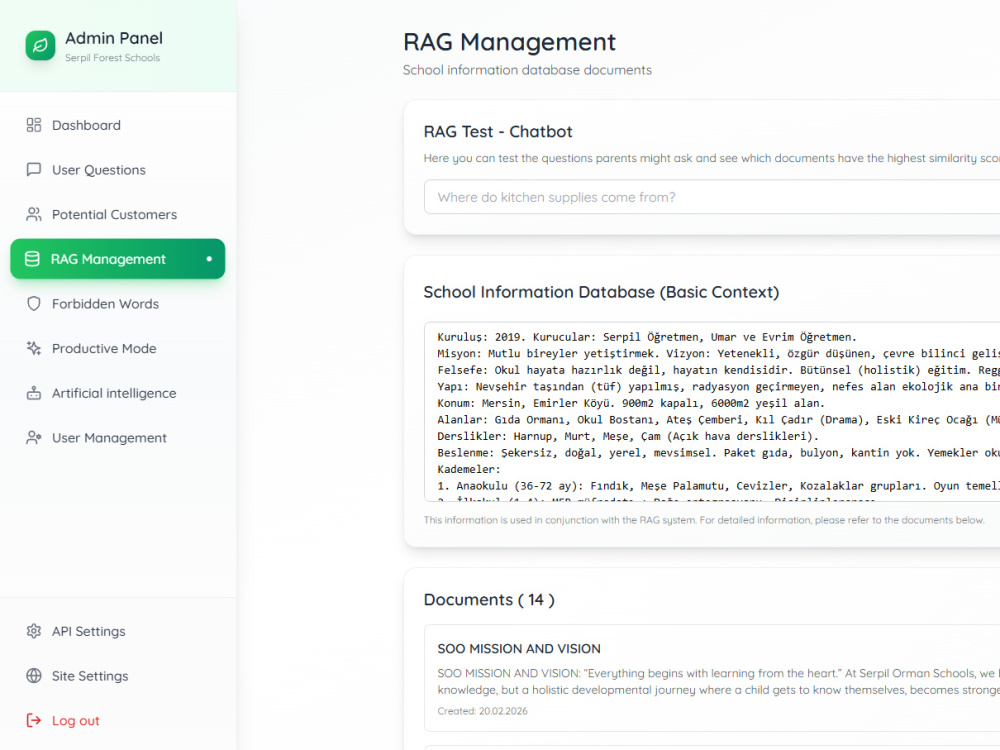Open the SOO MISSION AND VISION document
Viewport: 1000px width, 750px height.
712,678
